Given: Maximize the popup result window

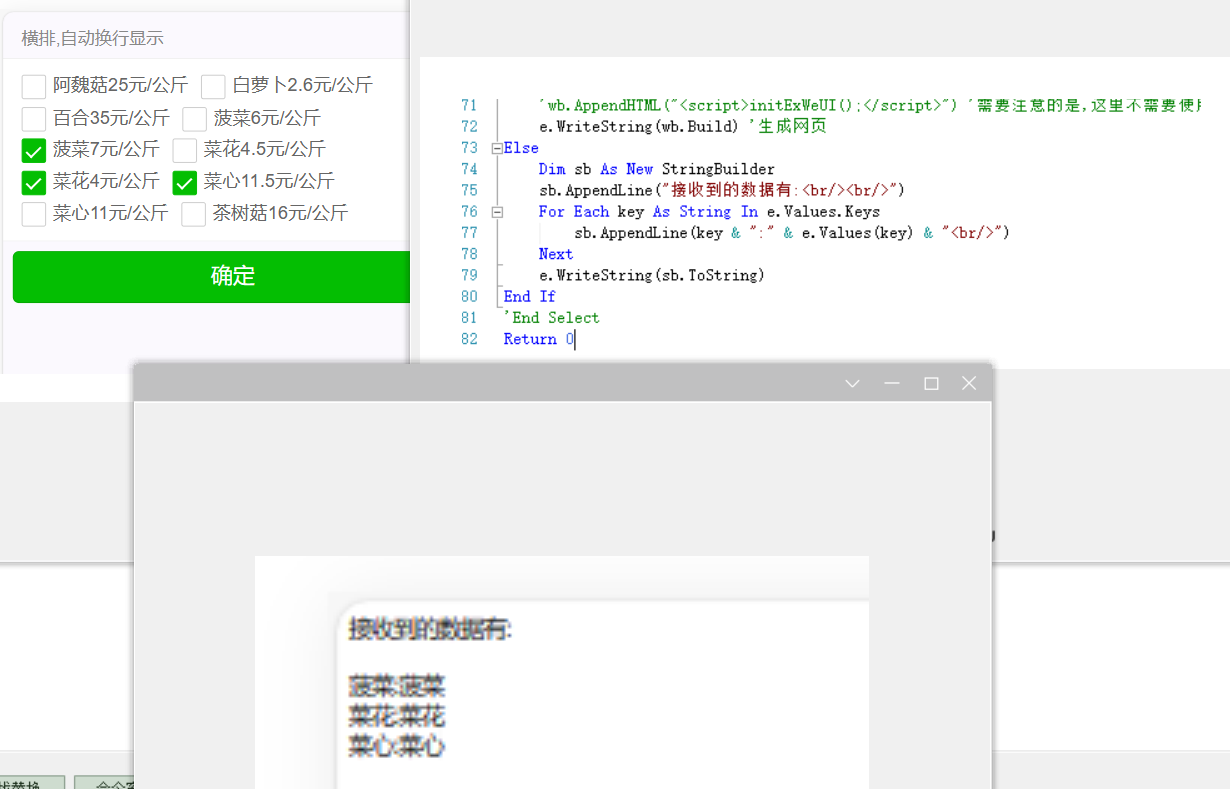Looking at the screenshot, I should click(931, 384).
